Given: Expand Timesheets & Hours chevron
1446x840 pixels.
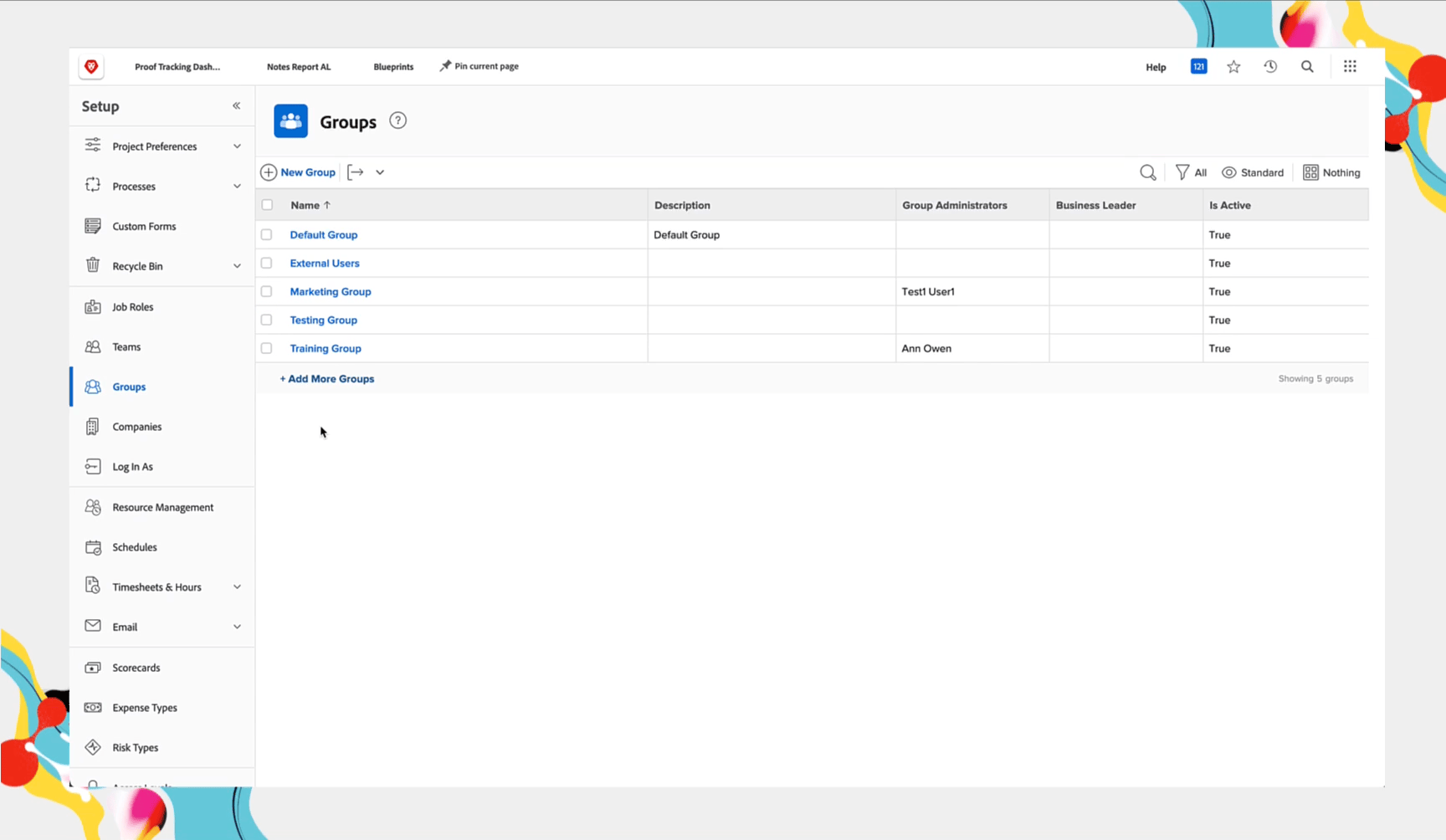Looking at the screenshot, I should 237,587.
